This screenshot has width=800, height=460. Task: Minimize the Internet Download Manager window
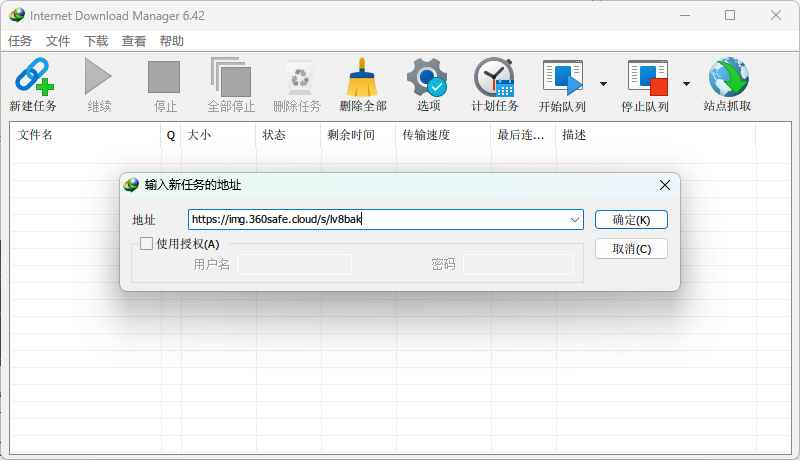pyautogui.click(x=685, y=15)
